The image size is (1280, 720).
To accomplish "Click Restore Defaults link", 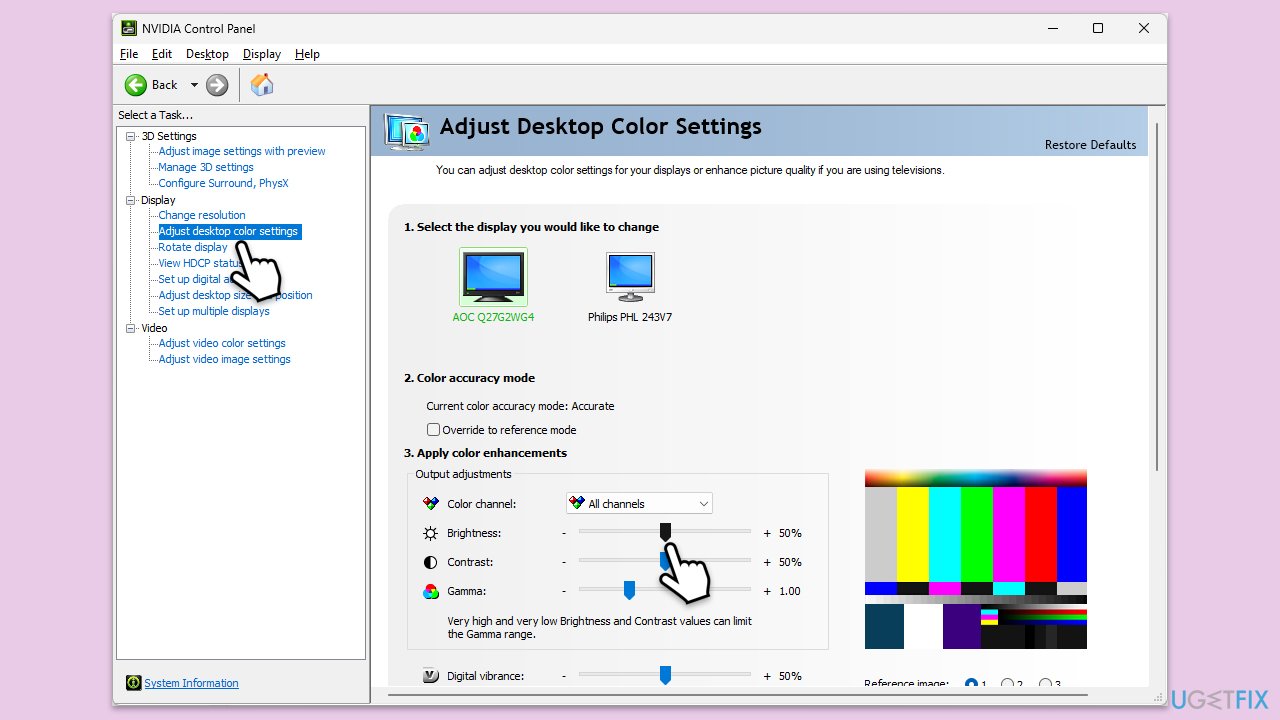I will 1090,145.
